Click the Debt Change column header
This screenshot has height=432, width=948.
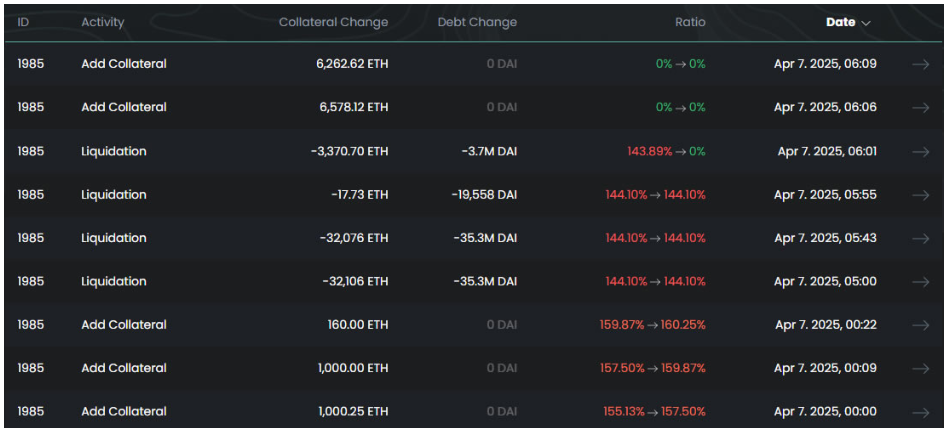(477, 22)
